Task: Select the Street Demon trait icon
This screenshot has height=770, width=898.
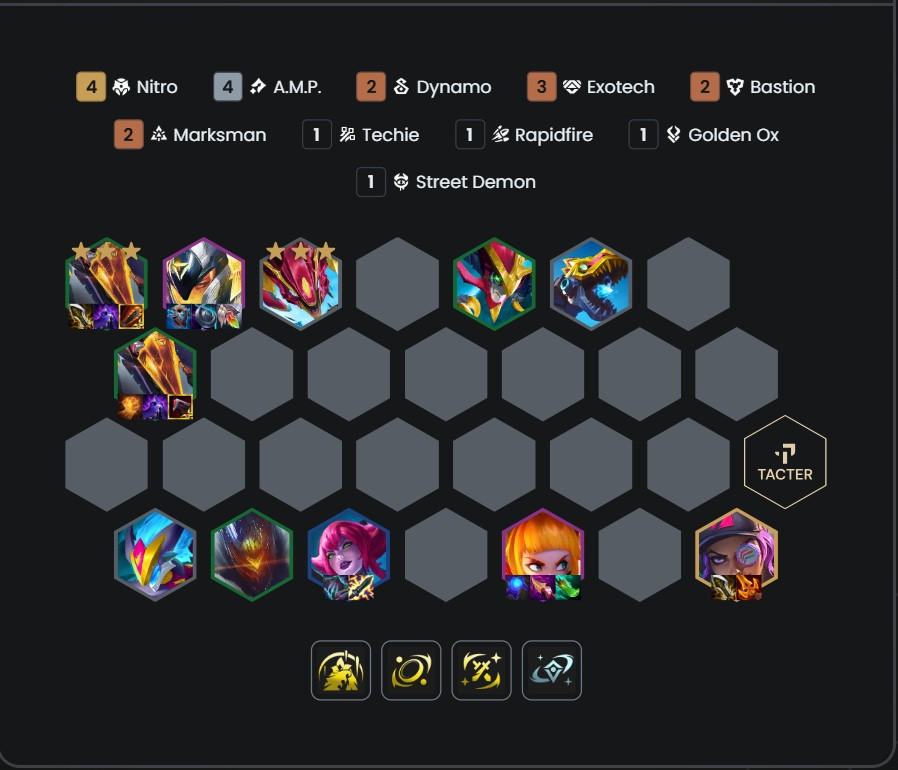Action: pos(401,182)
